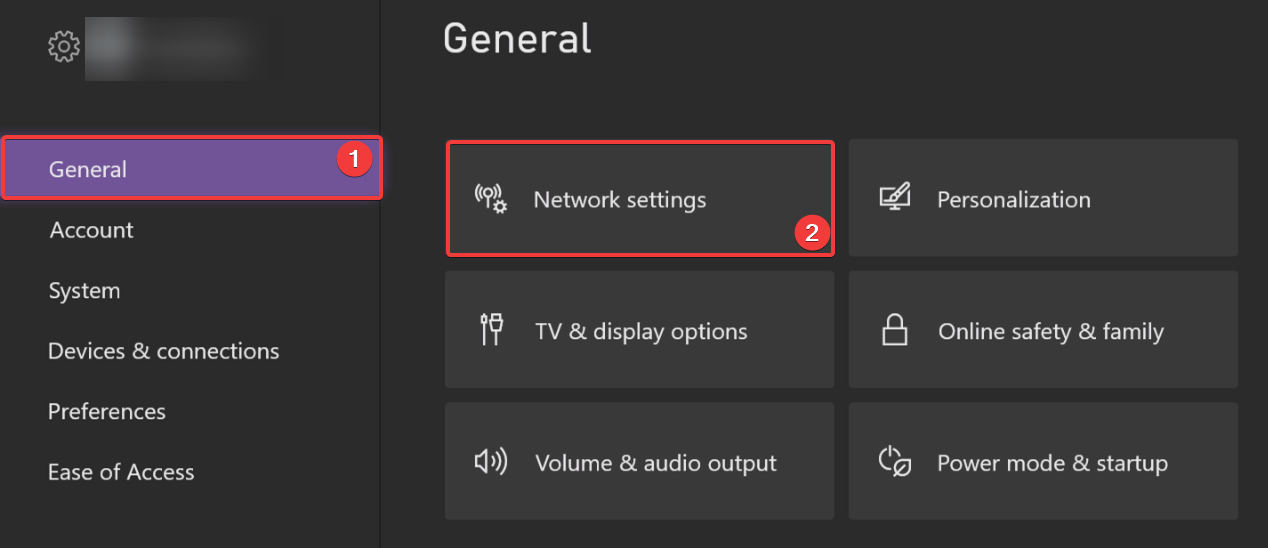Click the Settings gear icon
Viewport: 1268px width, 548px height.
pos(63,46)
